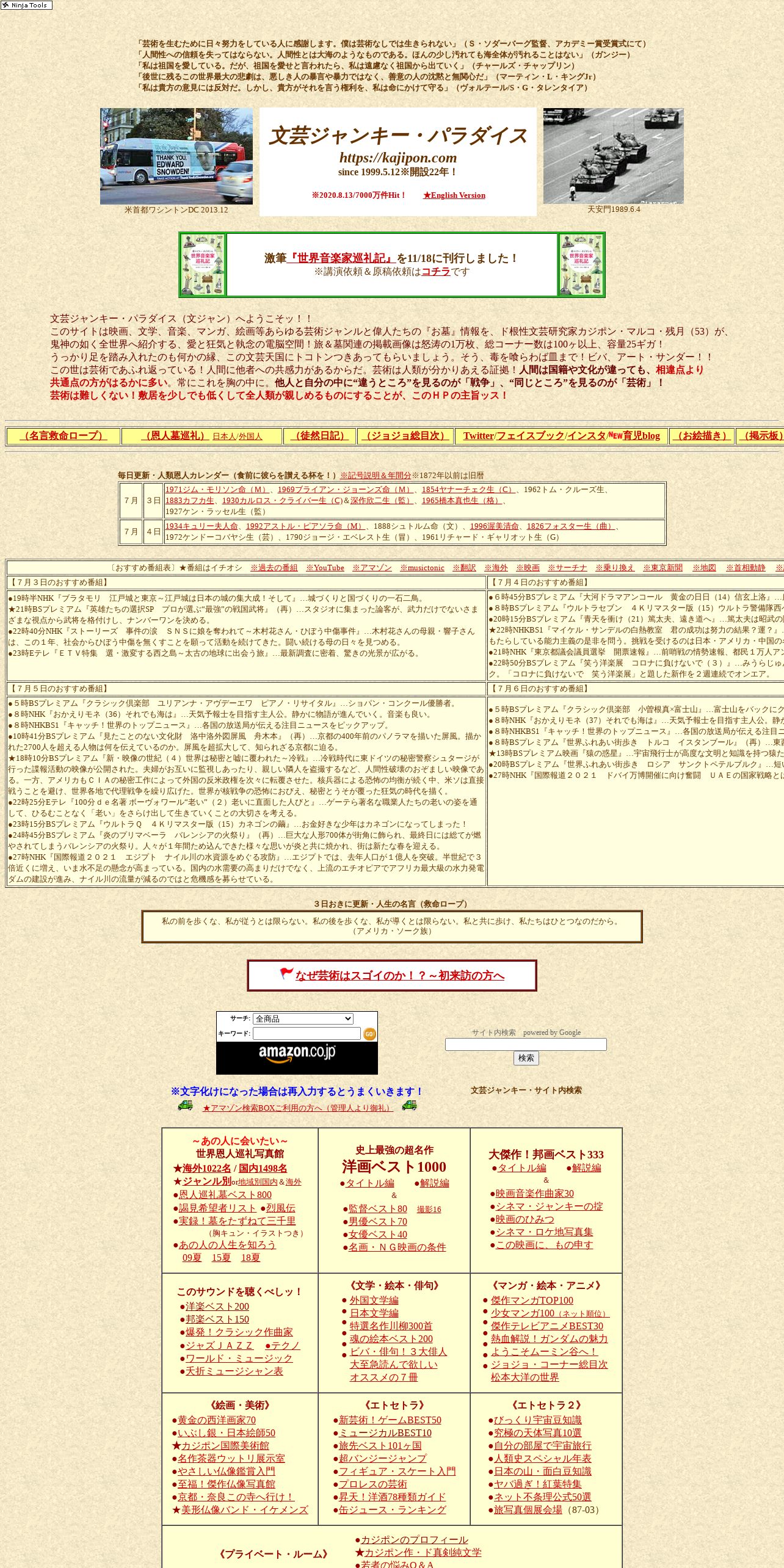Click 1883カフカ生 calendar link
The image size is (784, 1568).
[x=190, y=501]
